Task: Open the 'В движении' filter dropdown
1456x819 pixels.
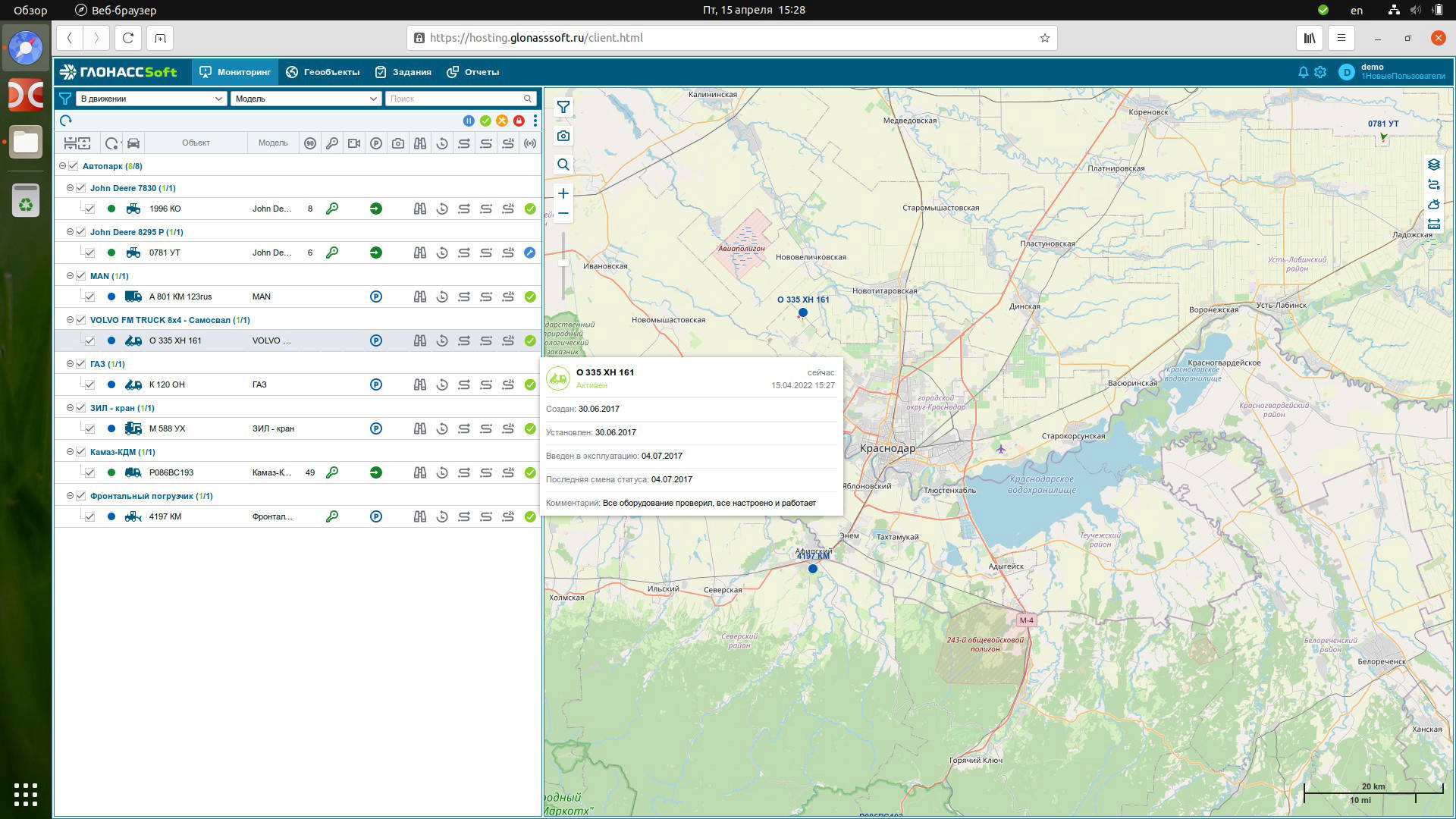Action: point(151,99)
